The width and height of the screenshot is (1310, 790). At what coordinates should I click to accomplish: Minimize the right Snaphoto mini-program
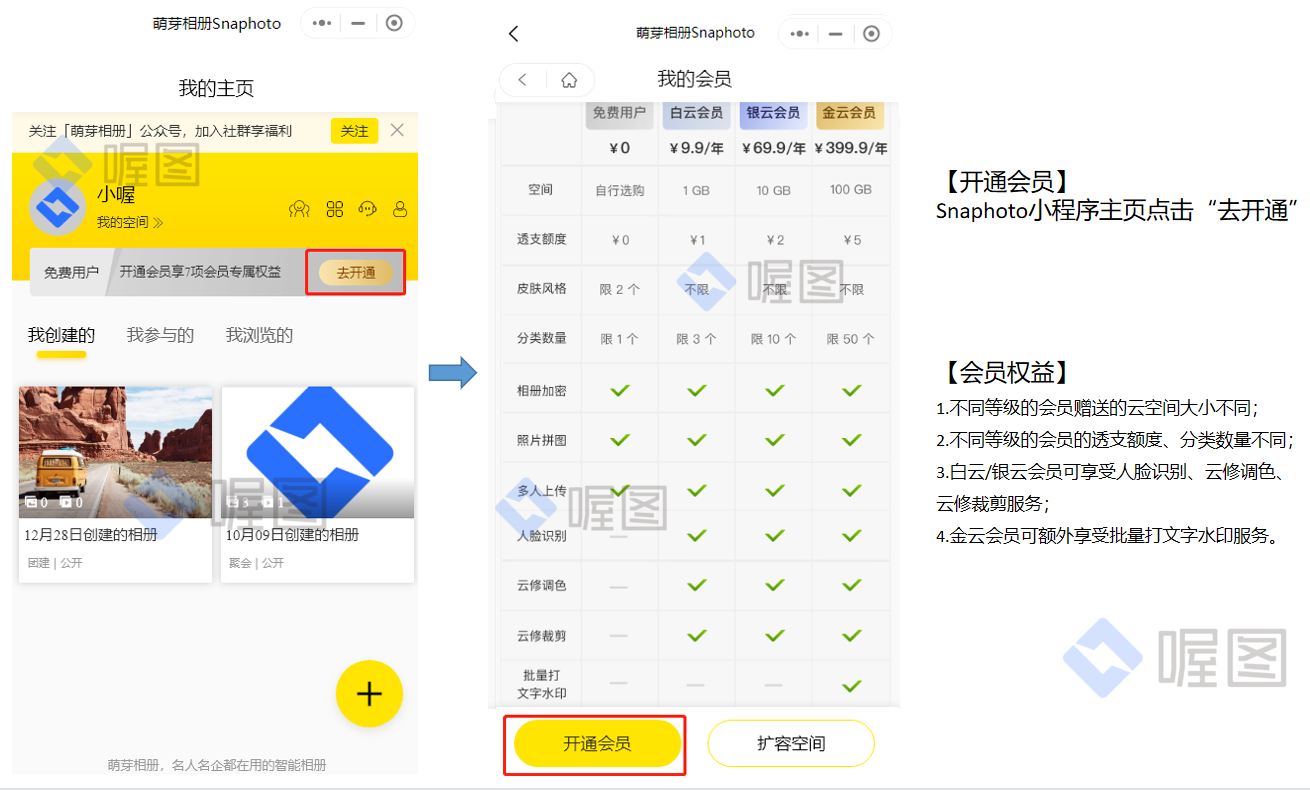835,33
